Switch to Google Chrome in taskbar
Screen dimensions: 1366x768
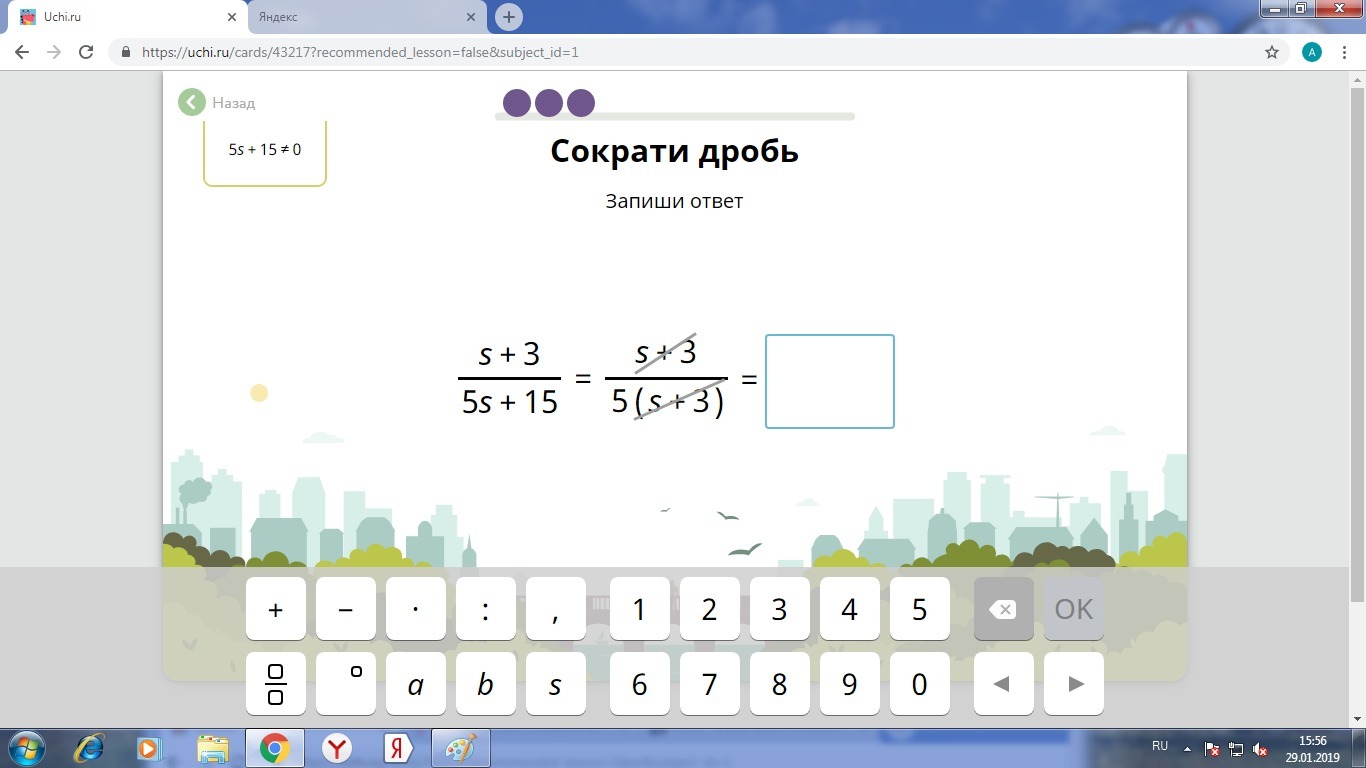click(274, 748)
